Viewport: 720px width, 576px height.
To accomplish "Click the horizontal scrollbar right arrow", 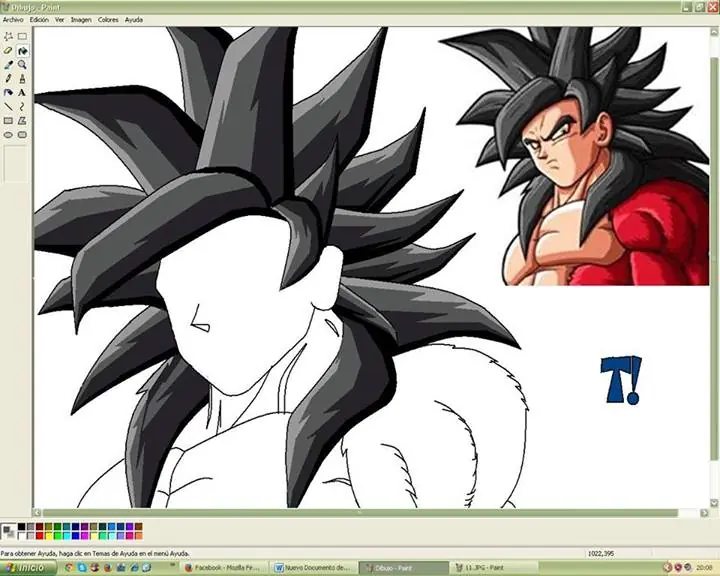I will [704, 513].
